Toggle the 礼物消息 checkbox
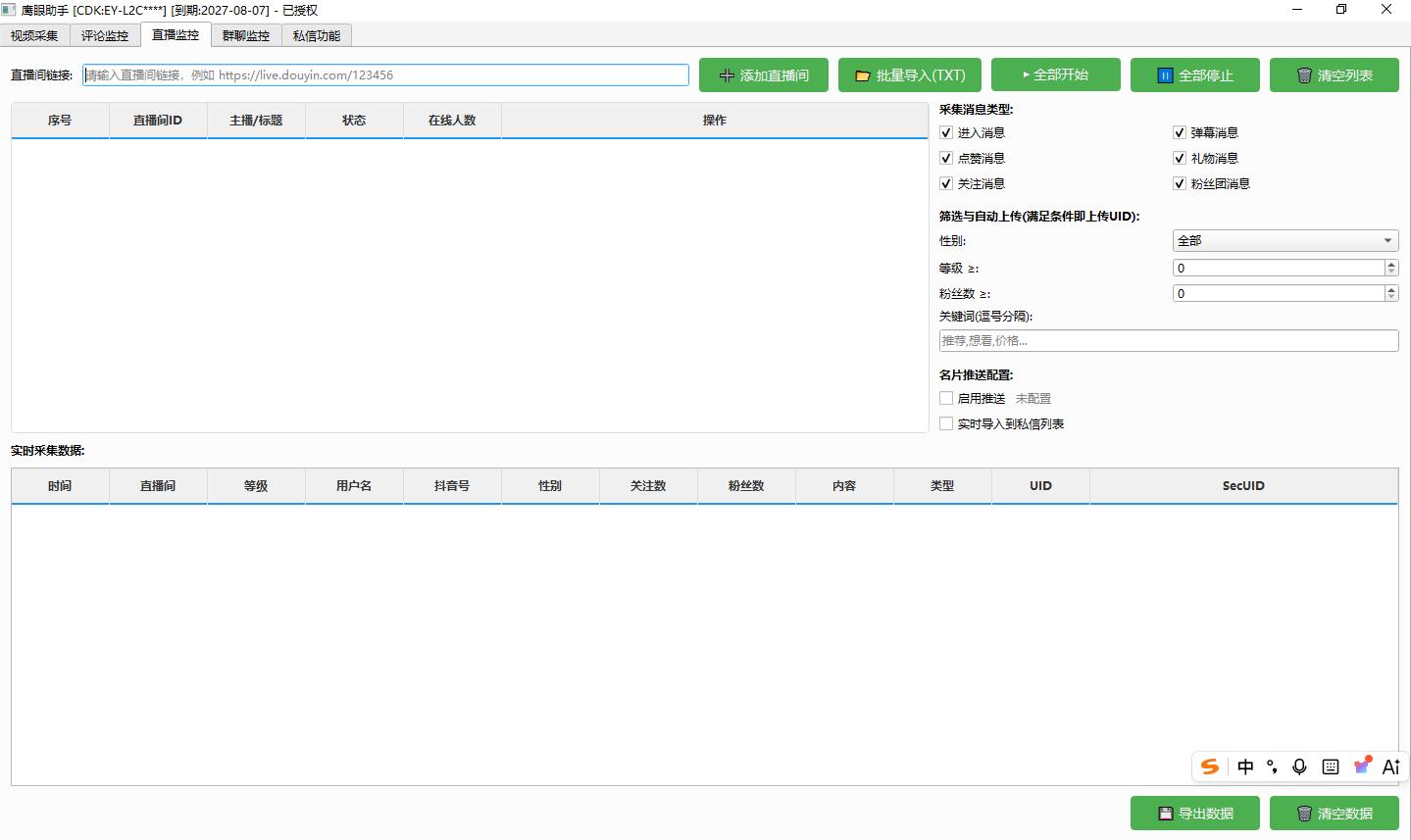This screenshot has height=840, width=1411. [x=1180, y=158]
